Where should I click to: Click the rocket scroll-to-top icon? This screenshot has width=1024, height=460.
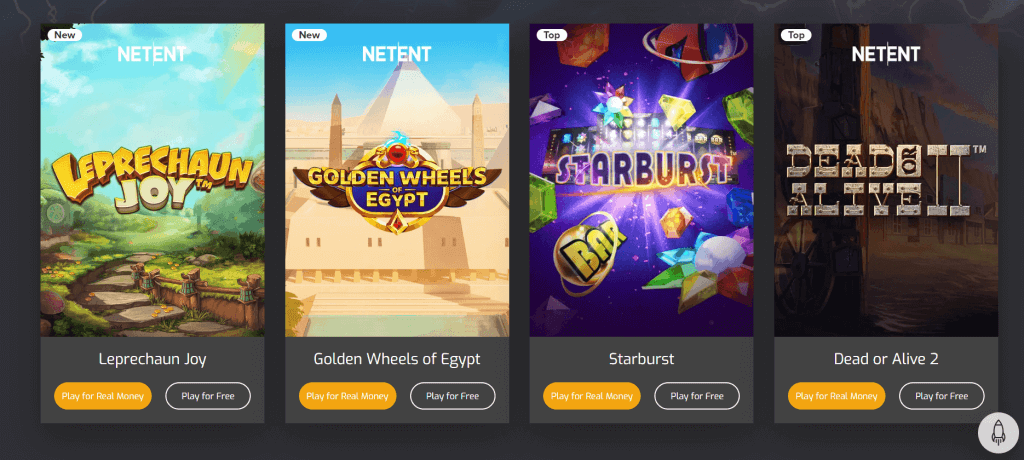[x=997, y=431]
